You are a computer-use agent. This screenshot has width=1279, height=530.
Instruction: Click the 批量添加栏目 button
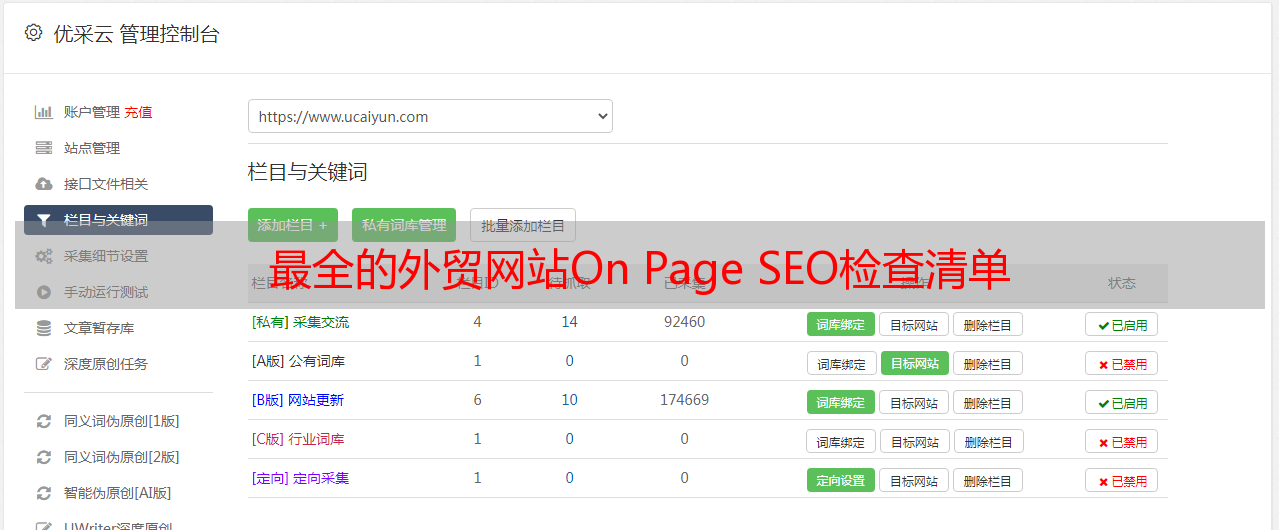tap(523, 225)
